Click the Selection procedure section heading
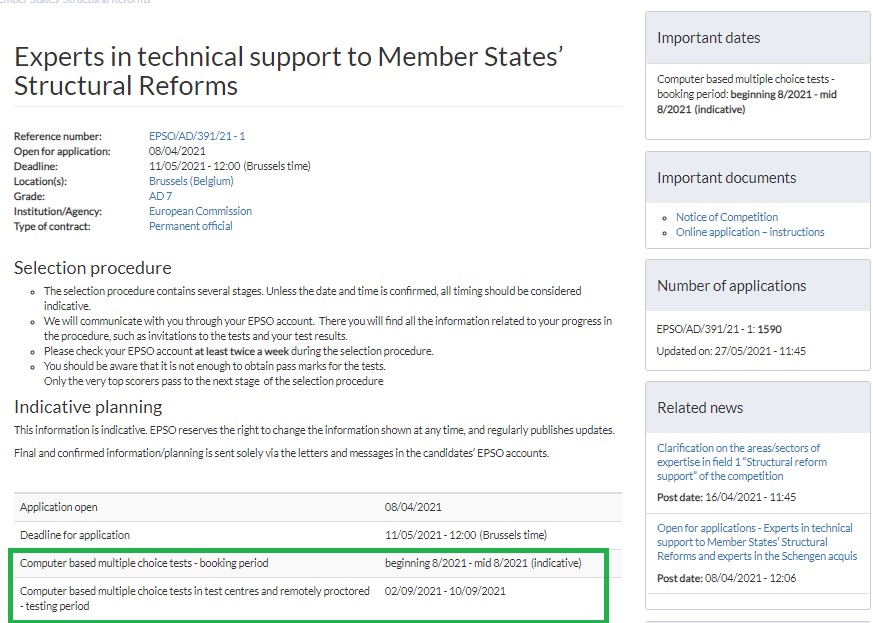Image resolution: width=873 pixels, height=623 pixels. pos(93,268)
